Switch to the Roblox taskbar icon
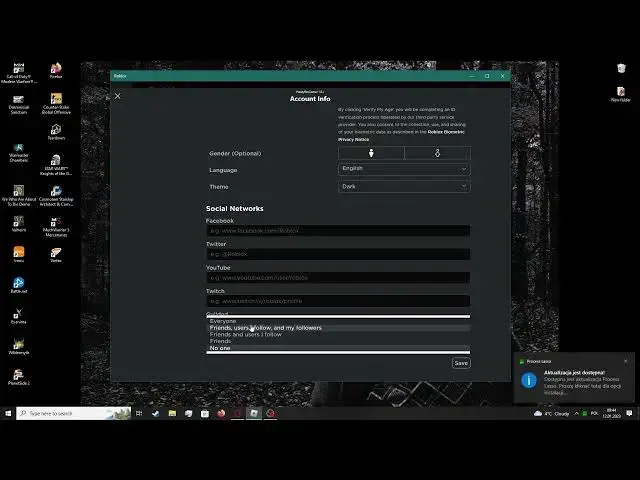 click(254, 413)
